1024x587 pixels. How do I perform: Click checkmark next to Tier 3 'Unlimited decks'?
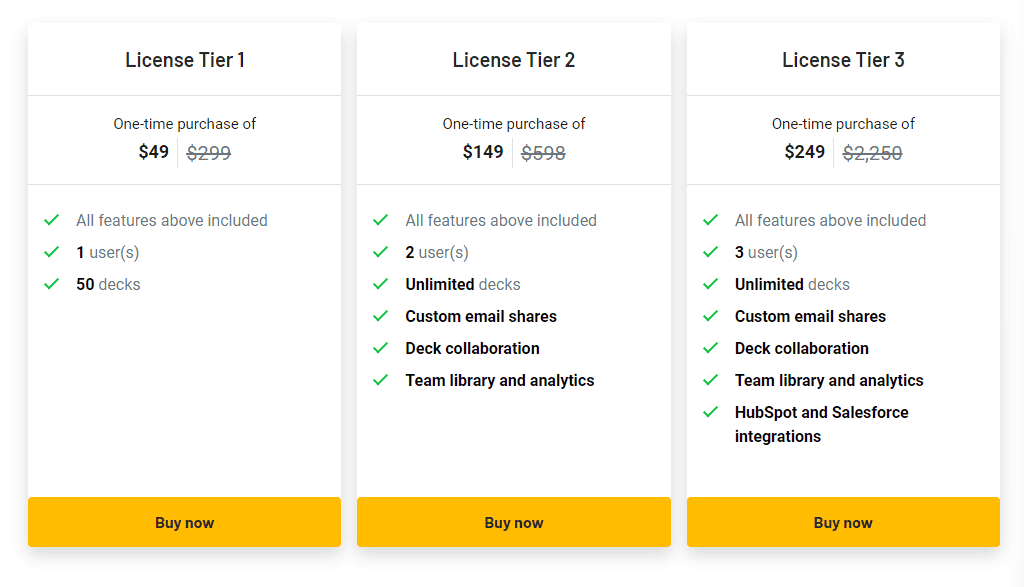[710, 284]
